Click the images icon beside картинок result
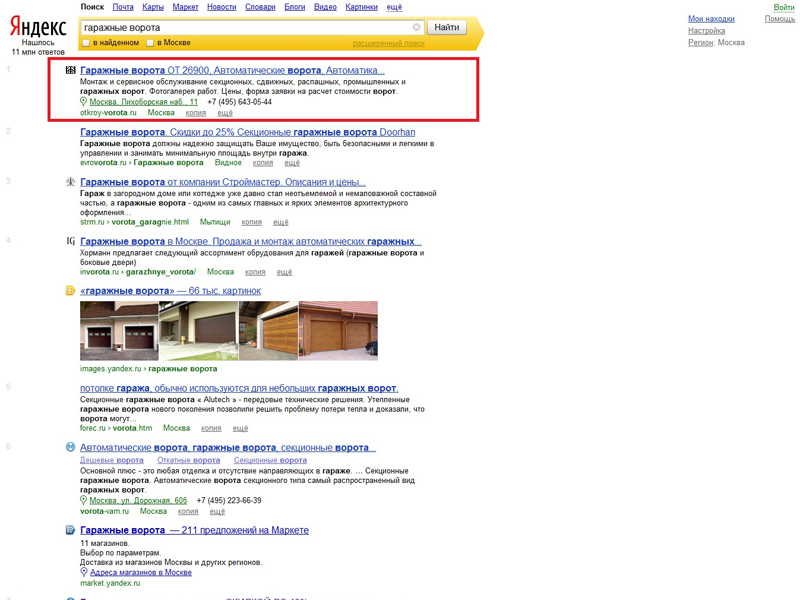Screen dimensions: 800x600 click(x=70, y=291)
